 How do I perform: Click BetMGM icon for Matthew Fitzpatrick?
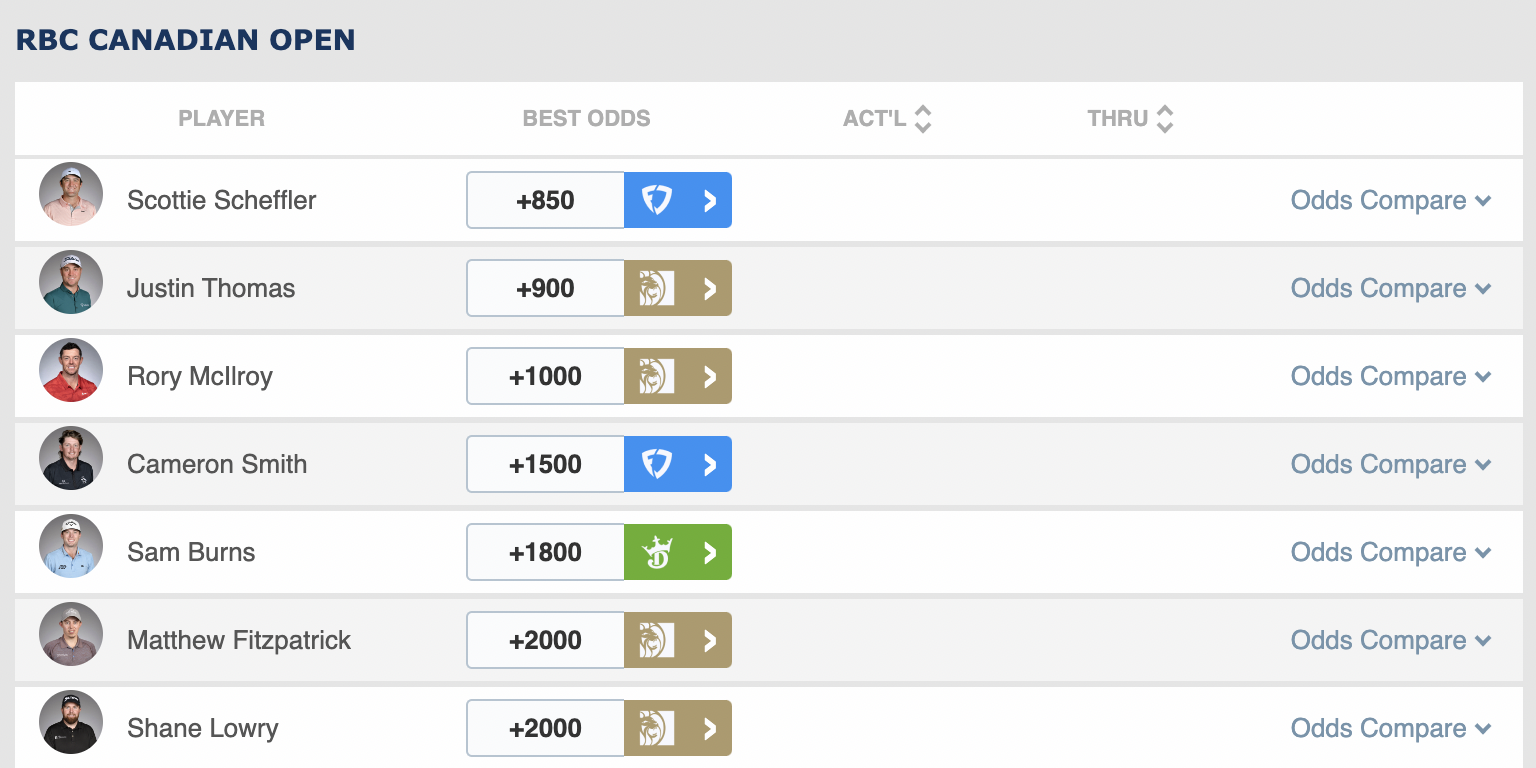tap(656, 640)
